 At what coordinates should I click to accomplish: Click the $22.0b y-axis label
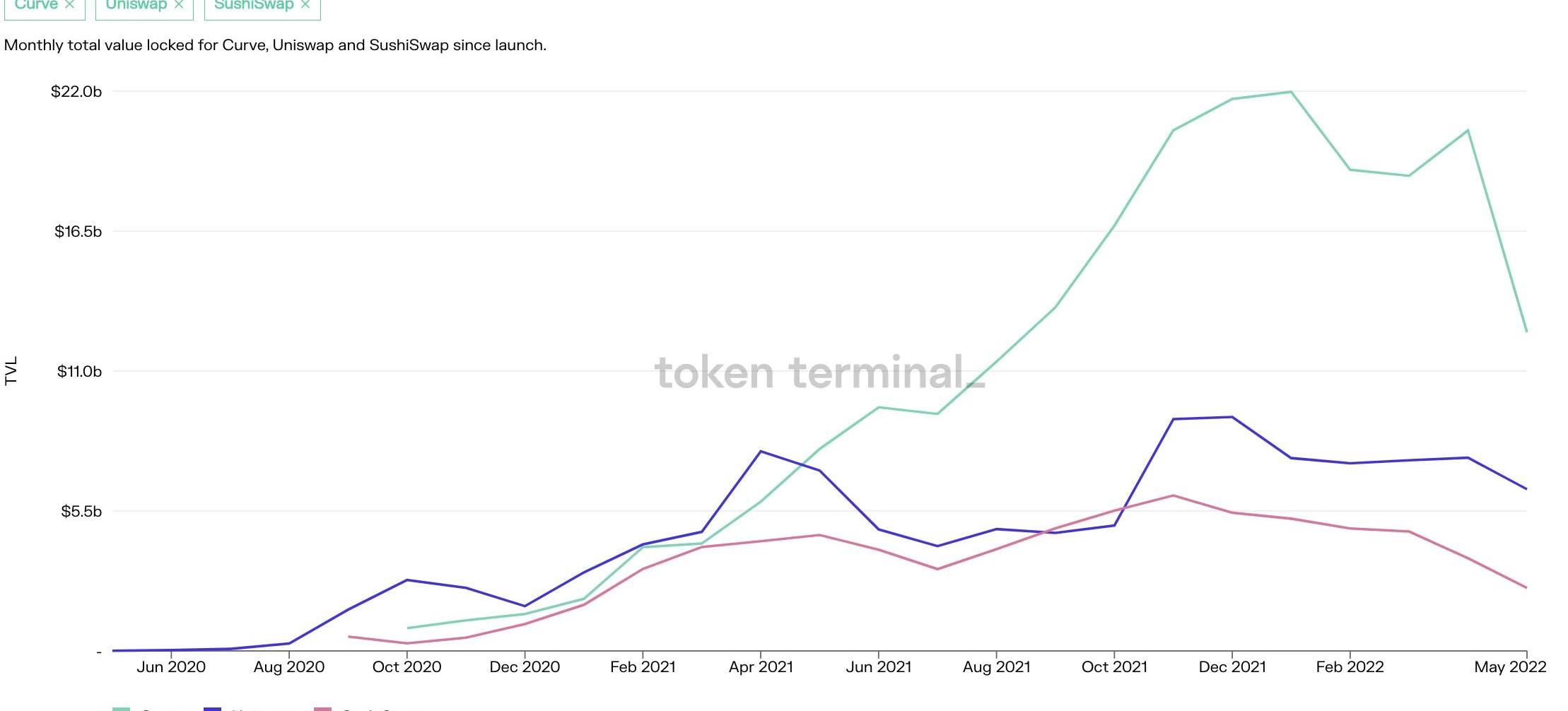(76, 92)
